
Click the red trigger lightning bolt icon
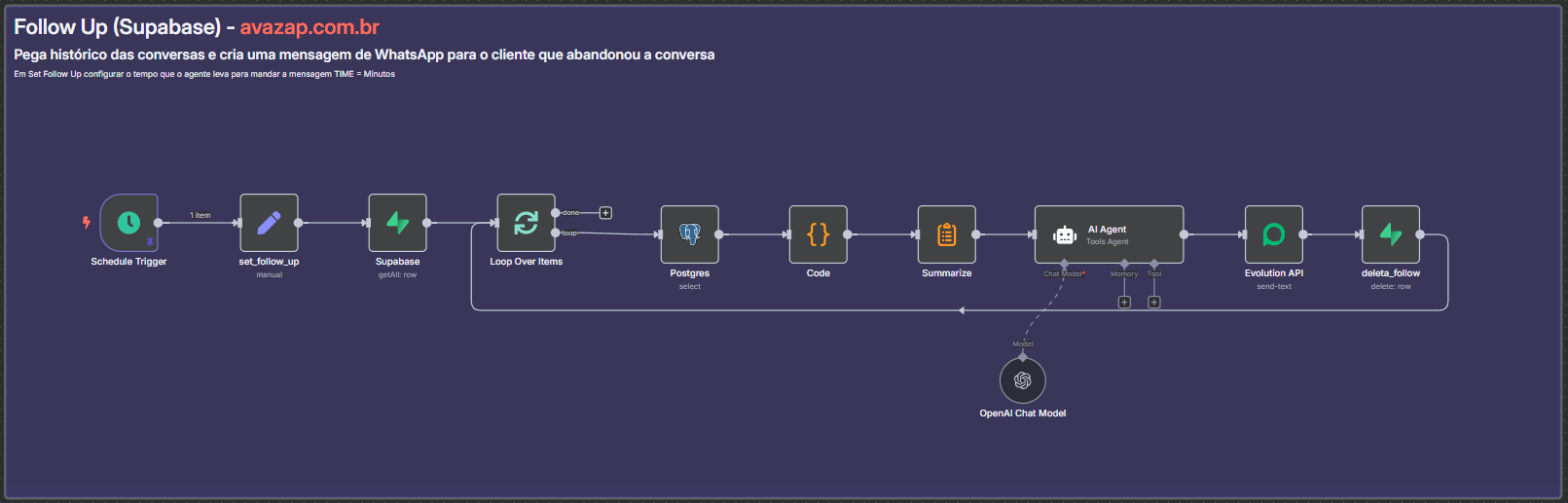point(86,222)
